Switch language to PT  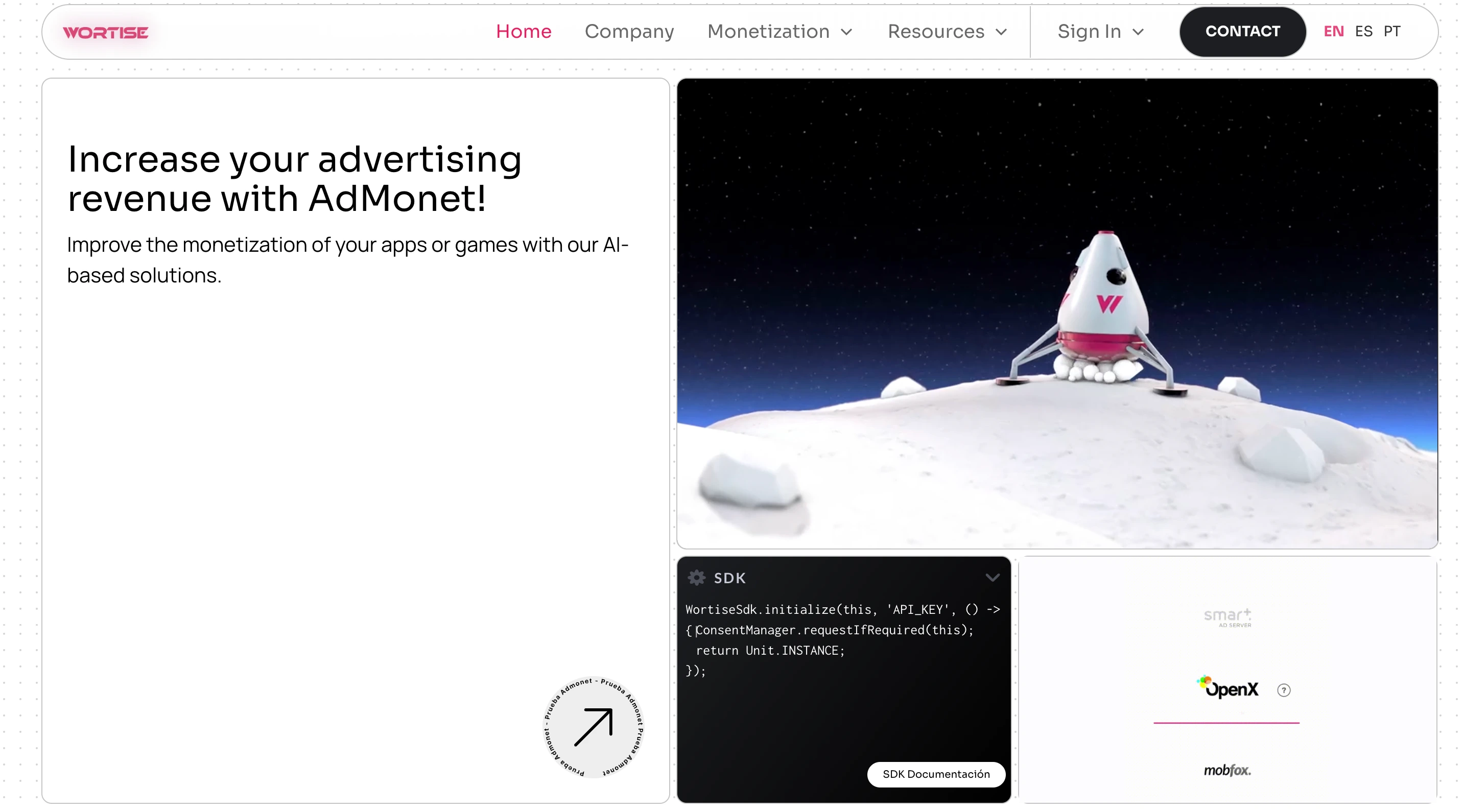point(1392,31)
